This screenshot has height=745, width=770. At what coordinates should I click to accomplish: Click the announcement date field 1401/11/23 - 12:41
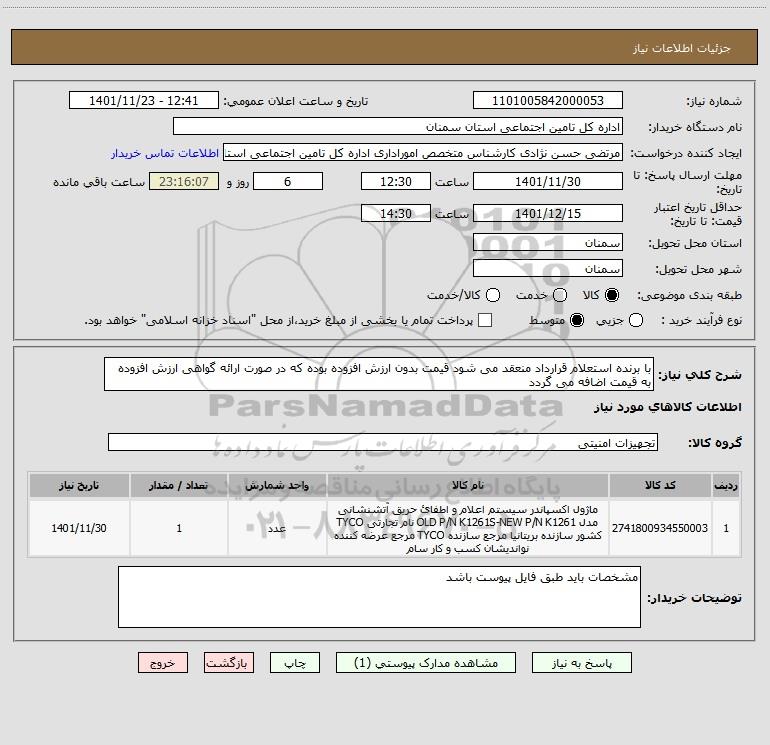(144, 101)
